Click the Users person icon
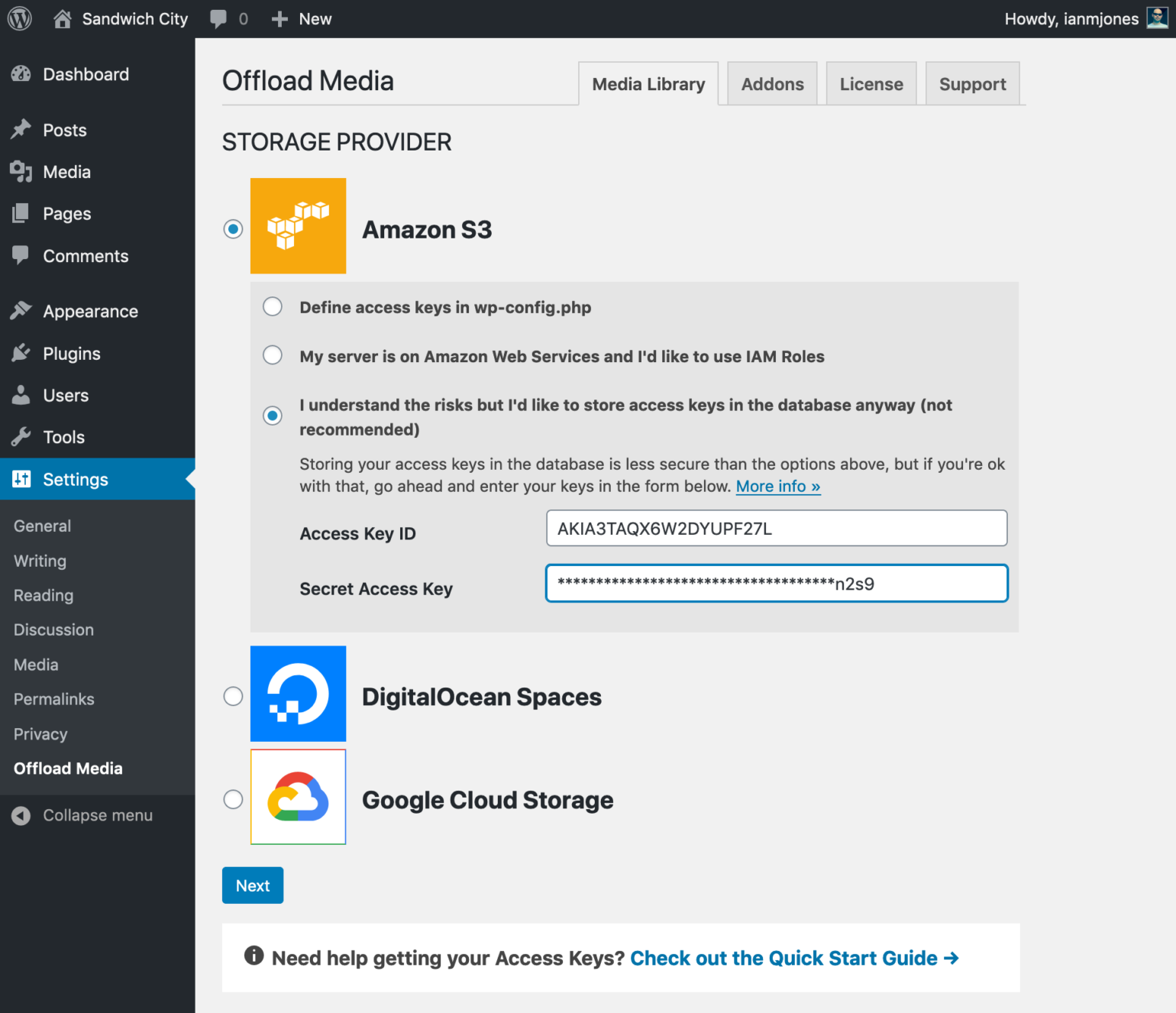 pyautogui.click(x=21, y=395)
